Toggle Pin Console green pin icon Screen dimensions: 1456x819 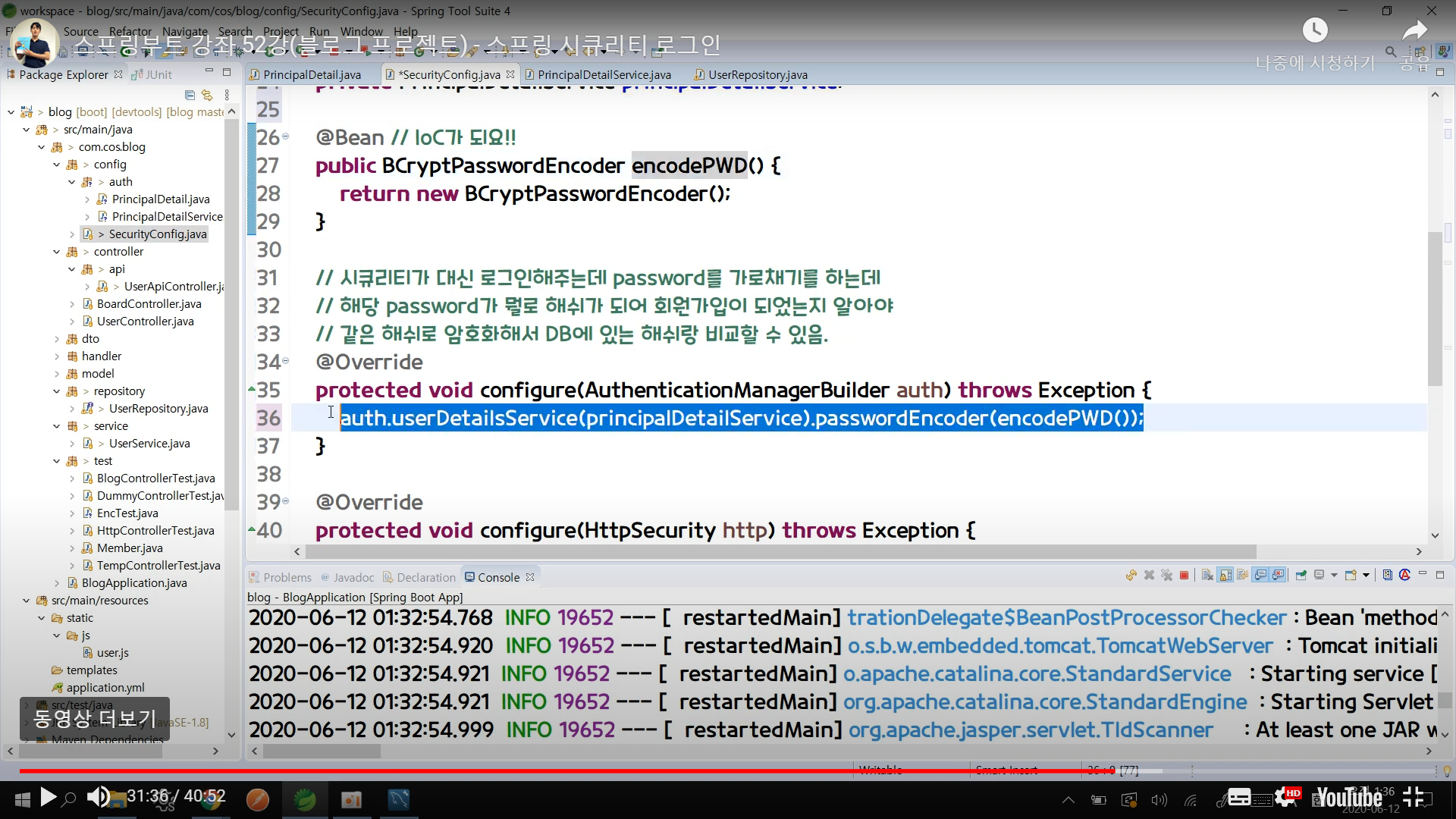pyautogui.click(x=1301, y=576)
